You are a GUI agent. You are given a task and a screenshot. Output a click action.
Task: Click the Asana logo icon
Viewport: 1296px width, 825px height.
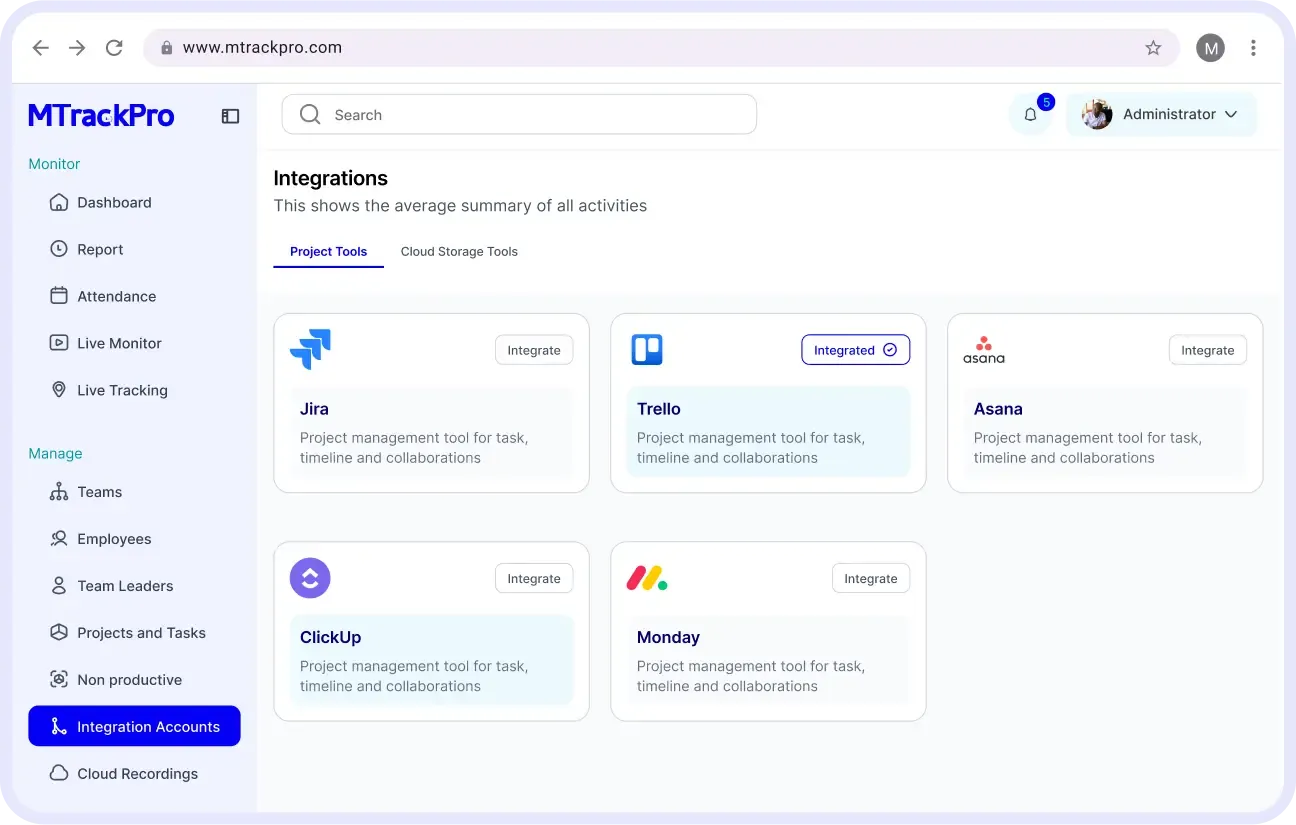pyautogui.click(x=984, y=350)
